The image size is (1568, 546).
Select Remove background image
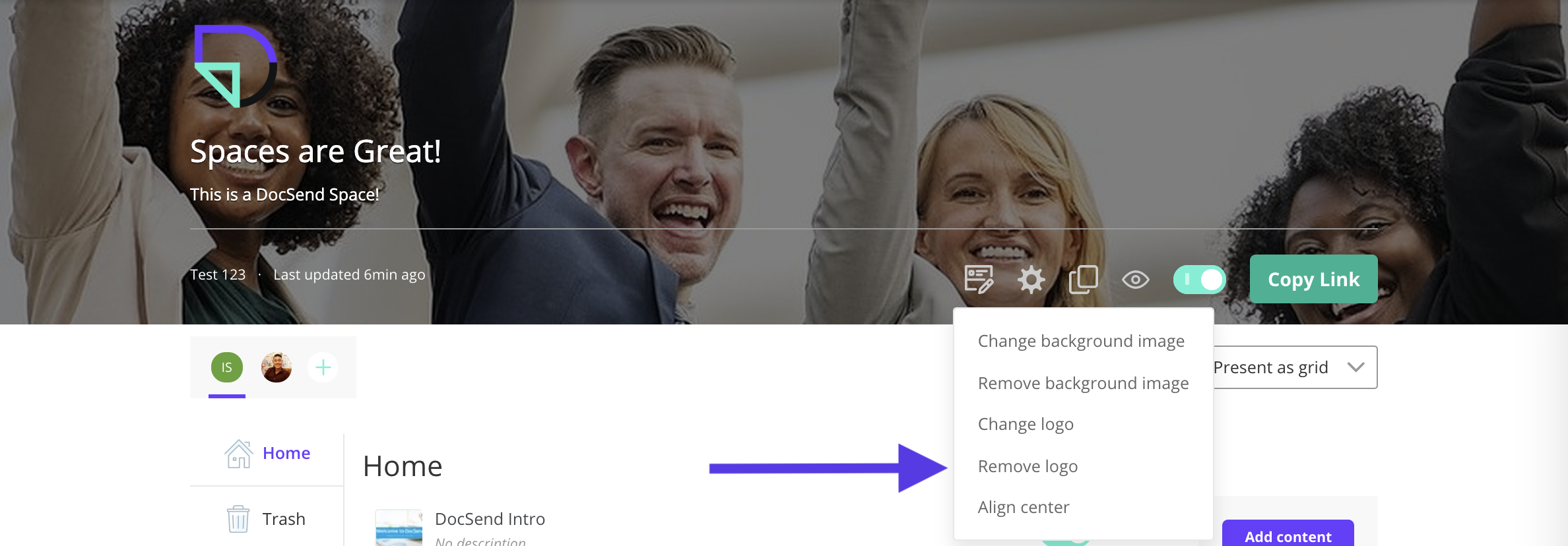(1083, 383)
